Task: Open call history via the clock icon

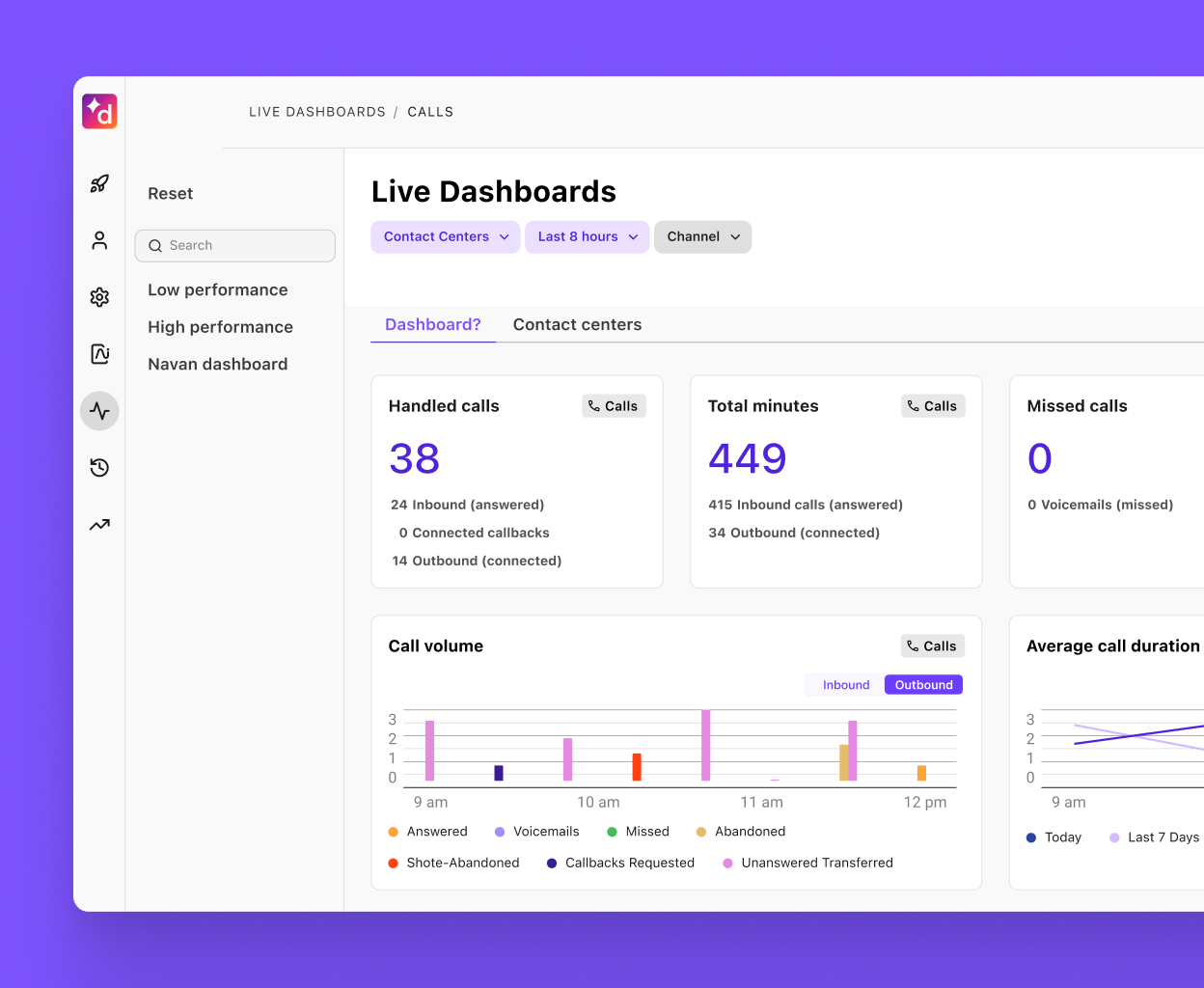Action: pyautogui.click(x=99, y=467)
